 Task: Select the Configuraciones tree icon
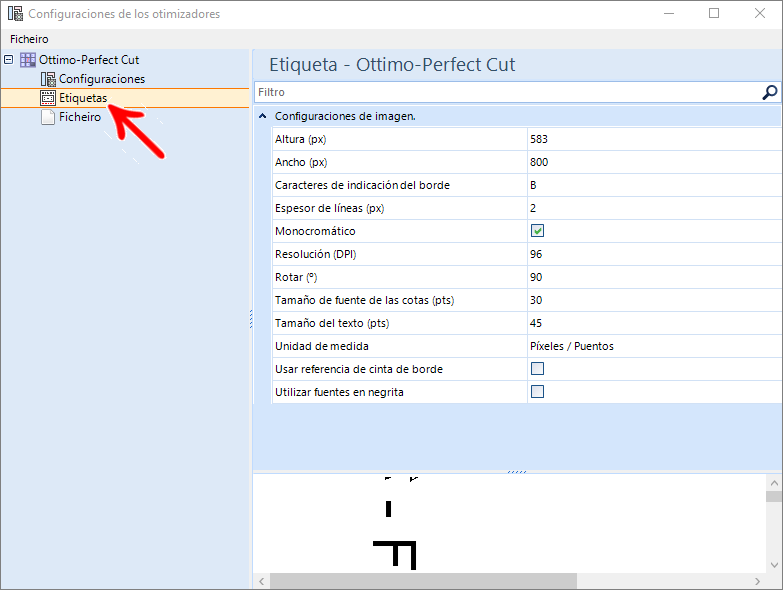pyautogui.click(x=48, y=79)
